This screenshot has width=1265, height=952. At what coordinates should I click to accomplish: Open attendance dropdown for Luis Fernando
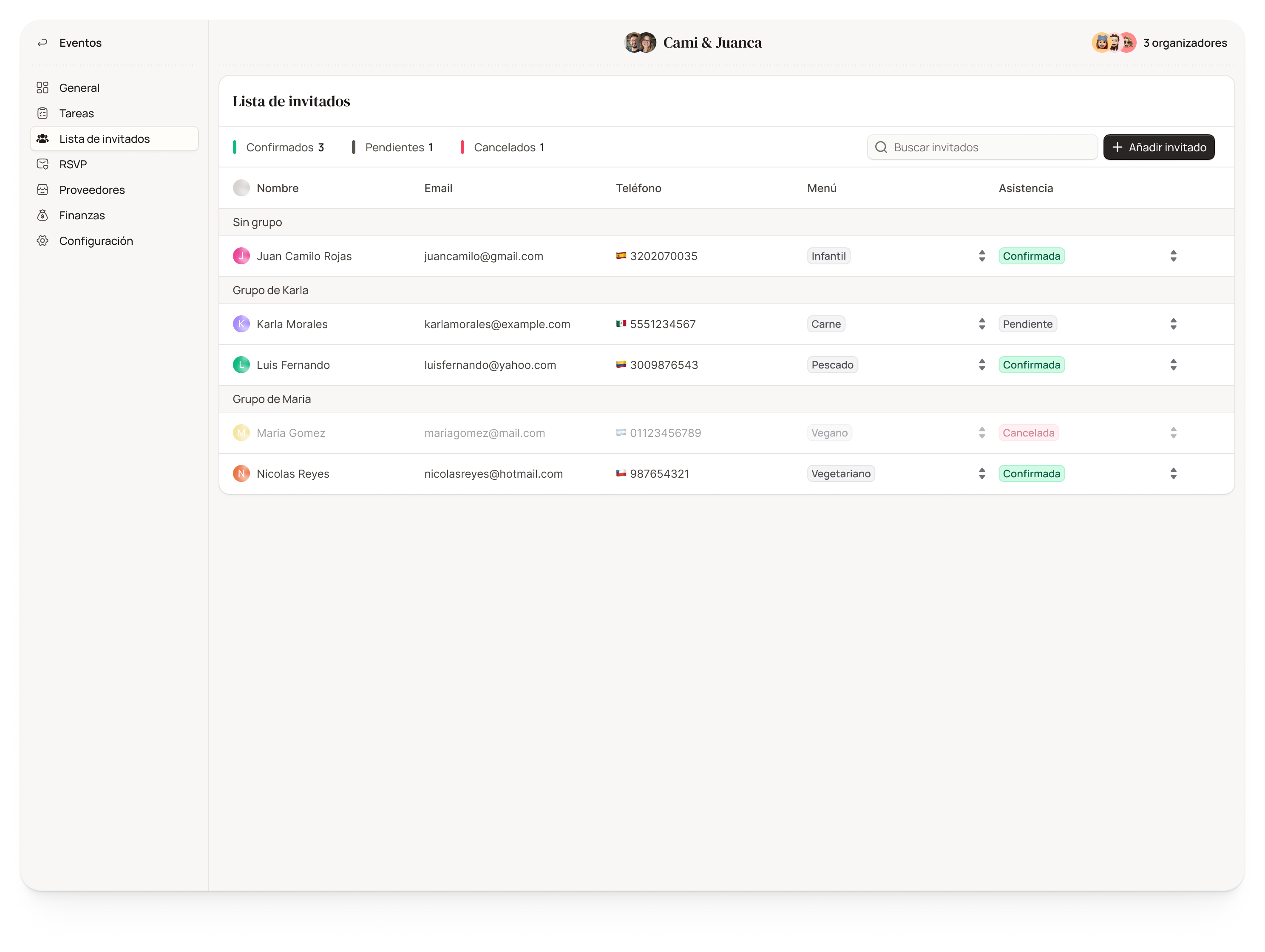pos(1173,364)
